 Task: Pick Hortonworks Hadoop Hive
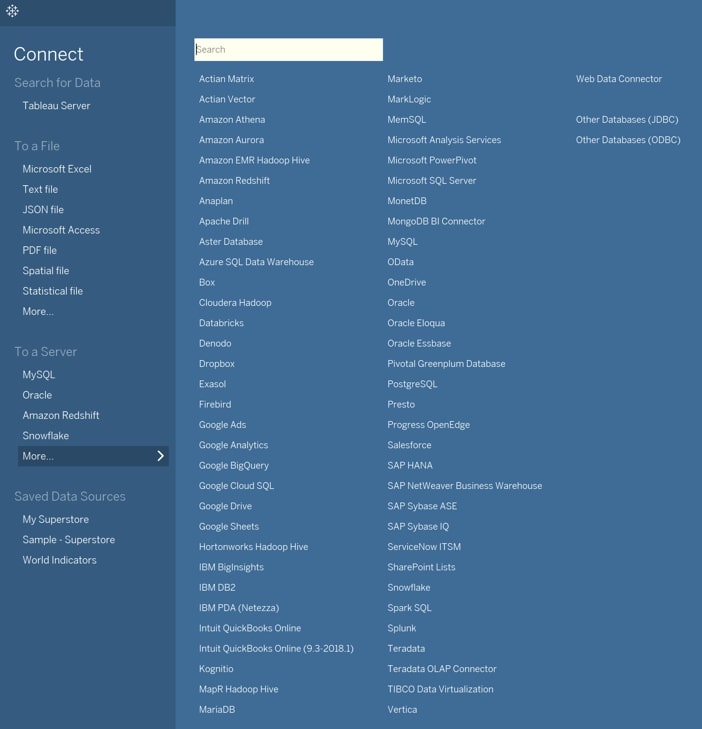pos(253,547)
